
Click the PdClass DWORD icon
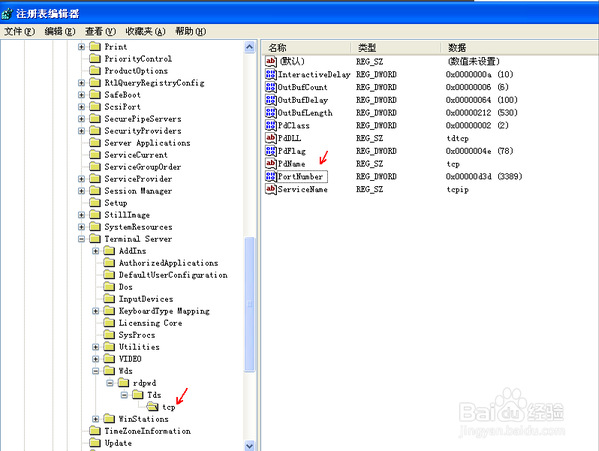coord(270,125)
